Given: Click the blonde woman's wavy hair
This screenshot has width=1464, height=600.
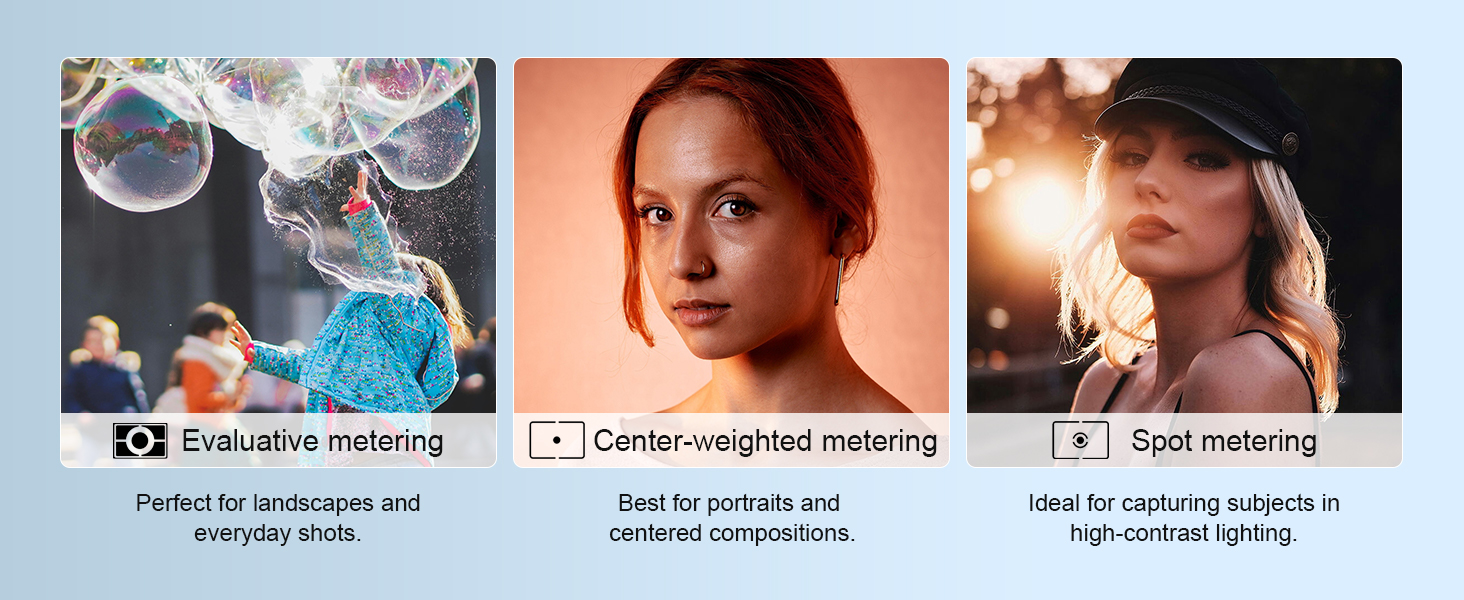Looking at the screenshot, I should 1290,290.
